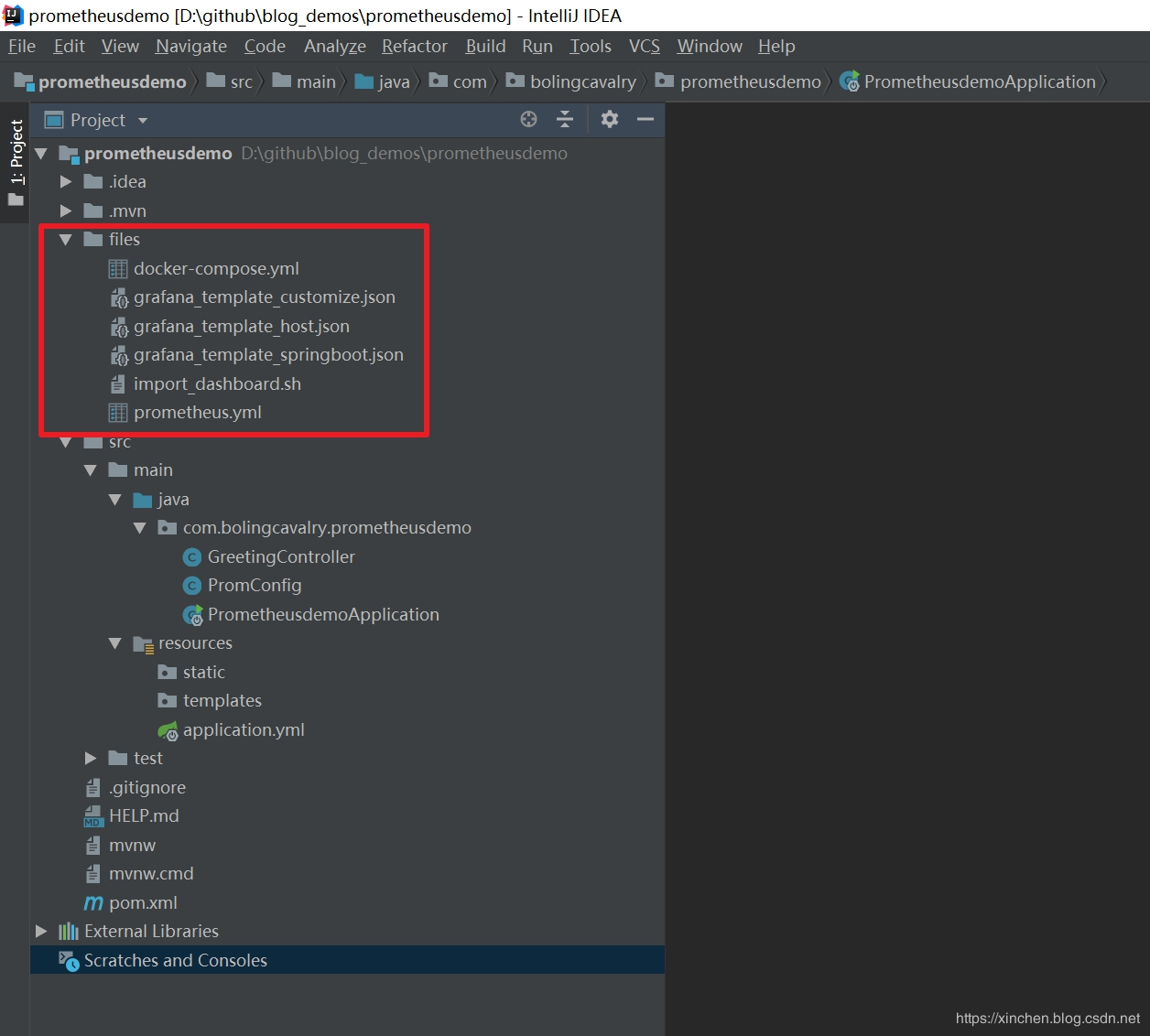Click bolingcavalry breadcrumb
The image size is (1150, 1036).
tap(571, 82)
